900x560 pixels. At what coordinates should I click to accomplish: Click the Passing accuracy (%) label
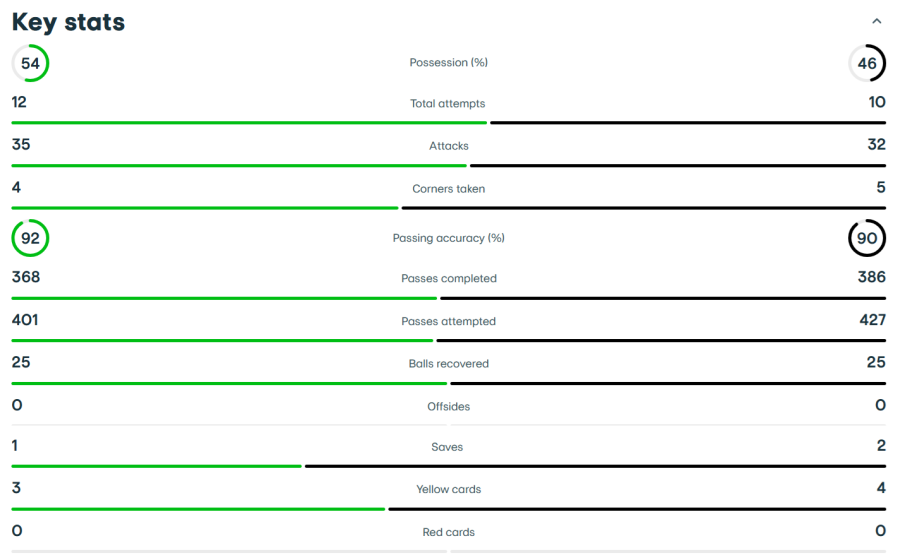coord(448,238)
